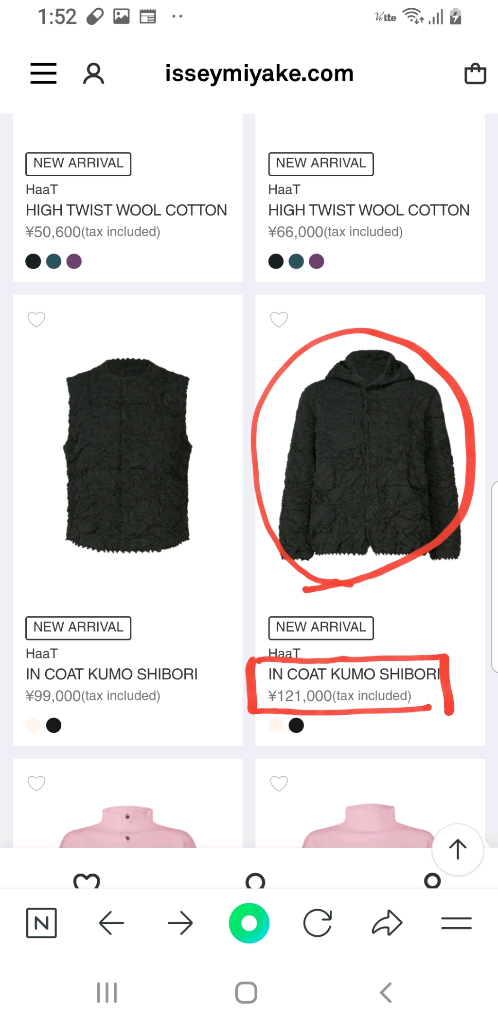Share the page using share arrow
The height and width of the screenshot is (1024, 498).
[x=387, y=923]
